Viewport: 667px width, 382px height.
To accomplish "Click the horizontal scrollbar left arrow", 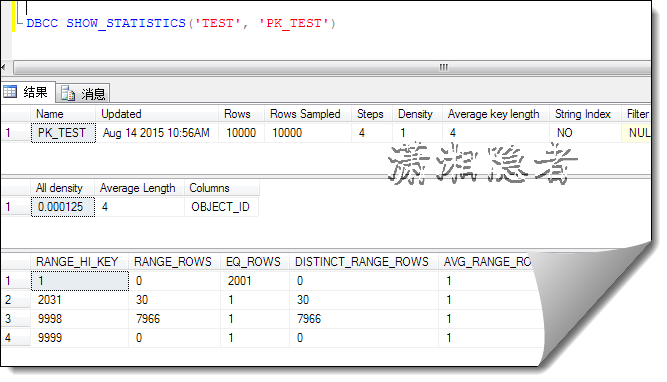I will point(3,67).
